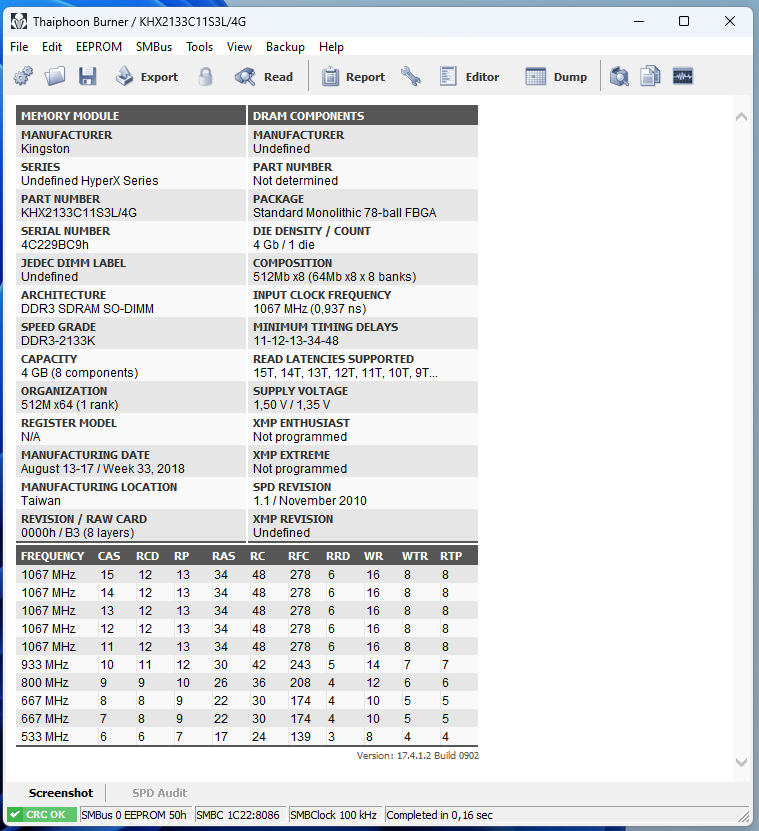The width and height of the screenshot is (759, 831).
Task: Open the Backup menu
Action: pos(285,47)
